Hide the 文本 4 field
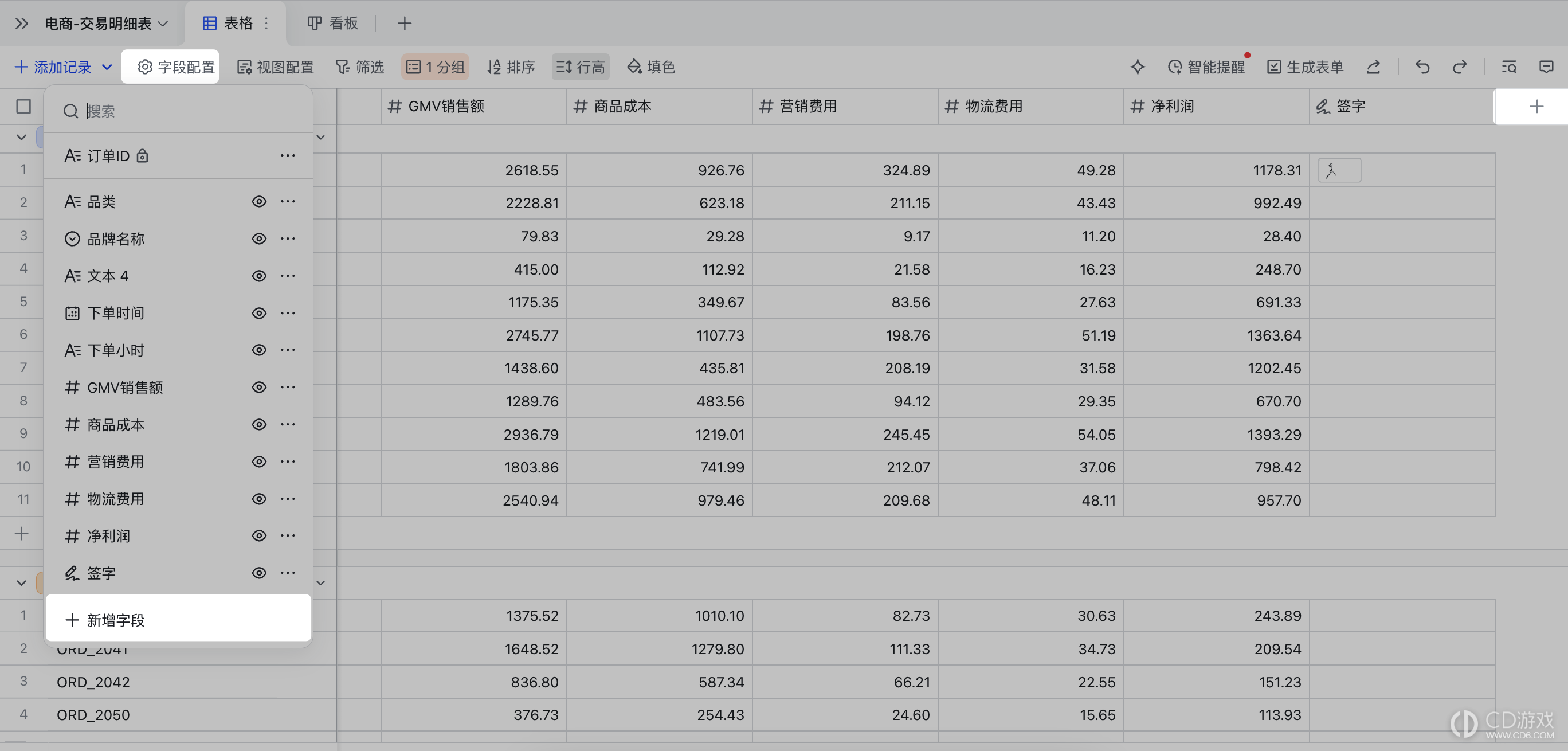The height and width of the screenshot is (751, 1568). [x=259, y=275]
